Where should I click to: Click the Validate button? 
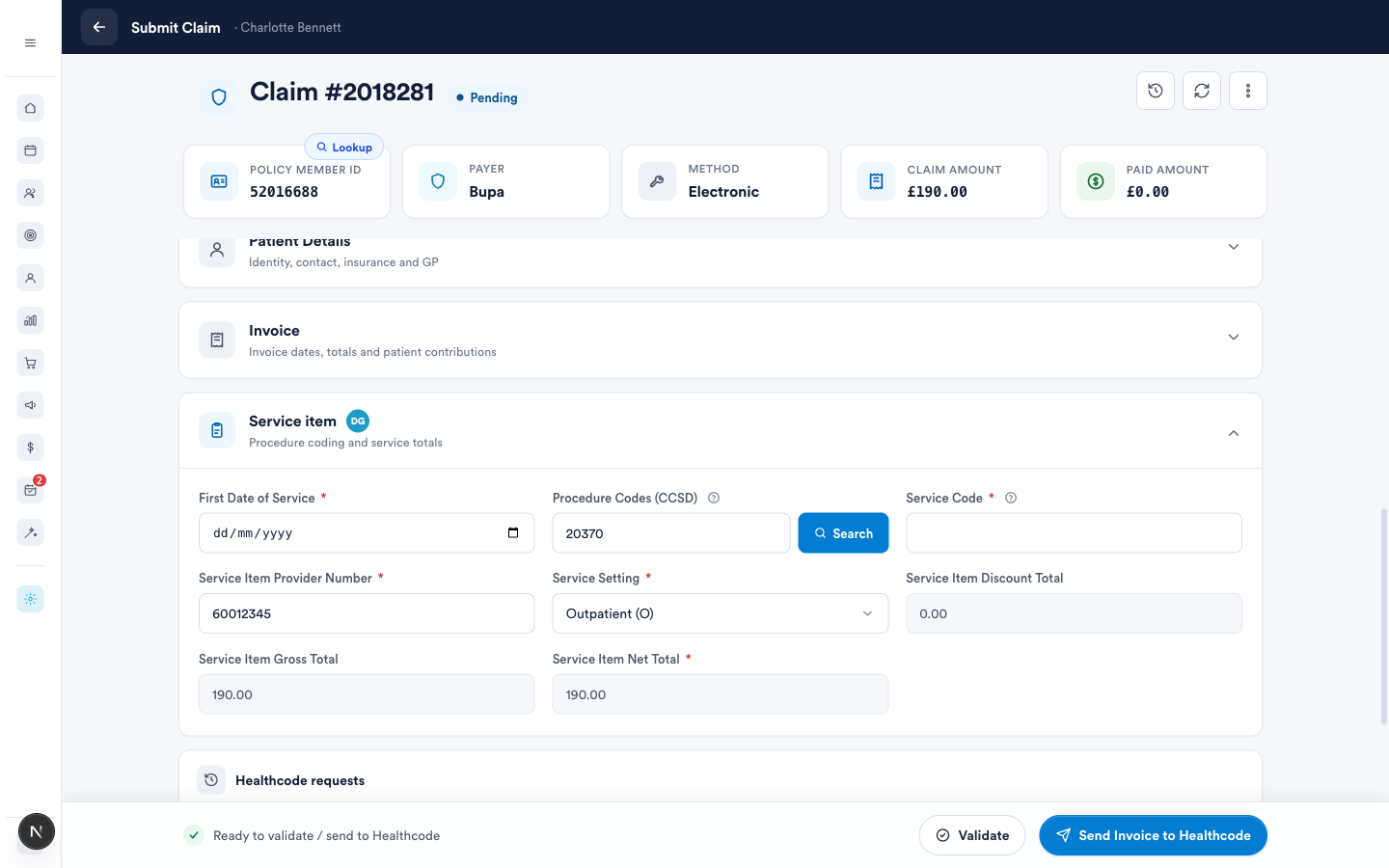pyautogui.click(x=972, y=835)
